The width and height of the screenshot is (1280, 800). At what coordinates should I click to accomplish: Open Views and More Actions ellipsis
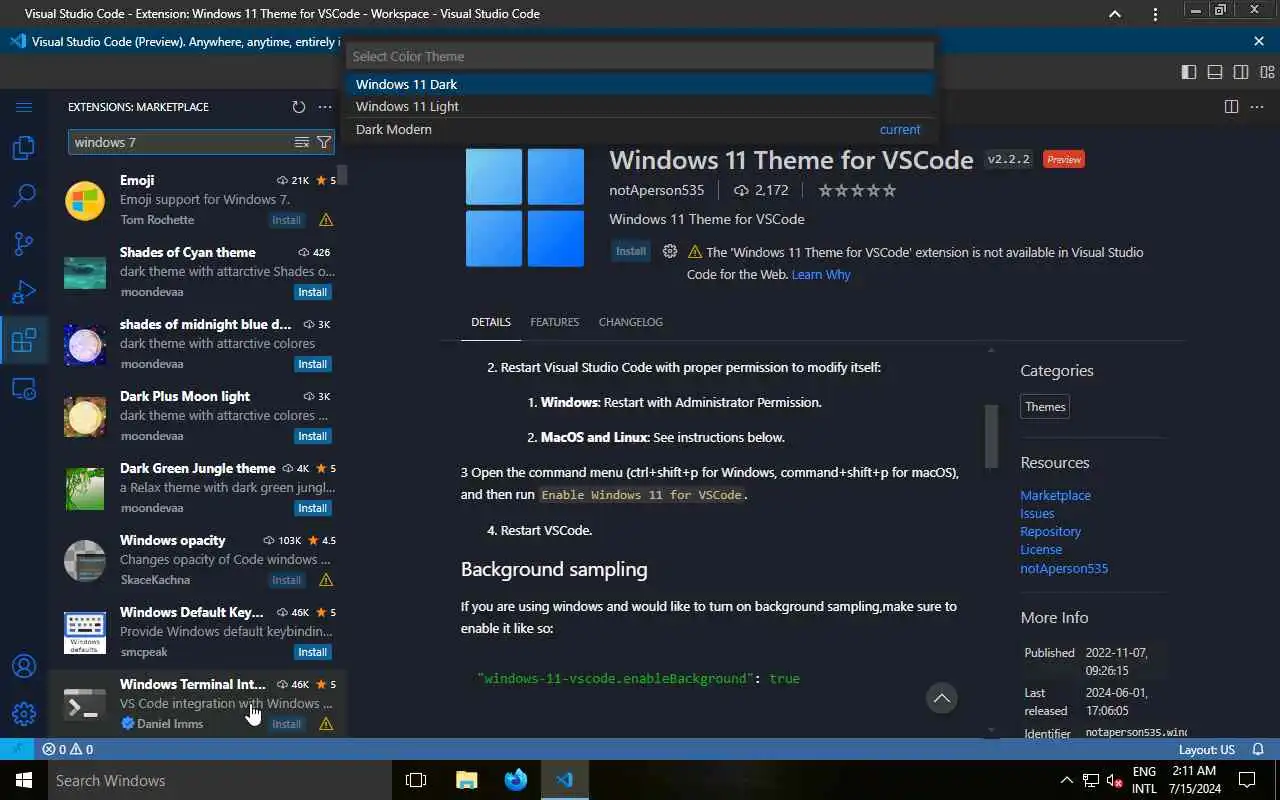click(x=325, y=107)
